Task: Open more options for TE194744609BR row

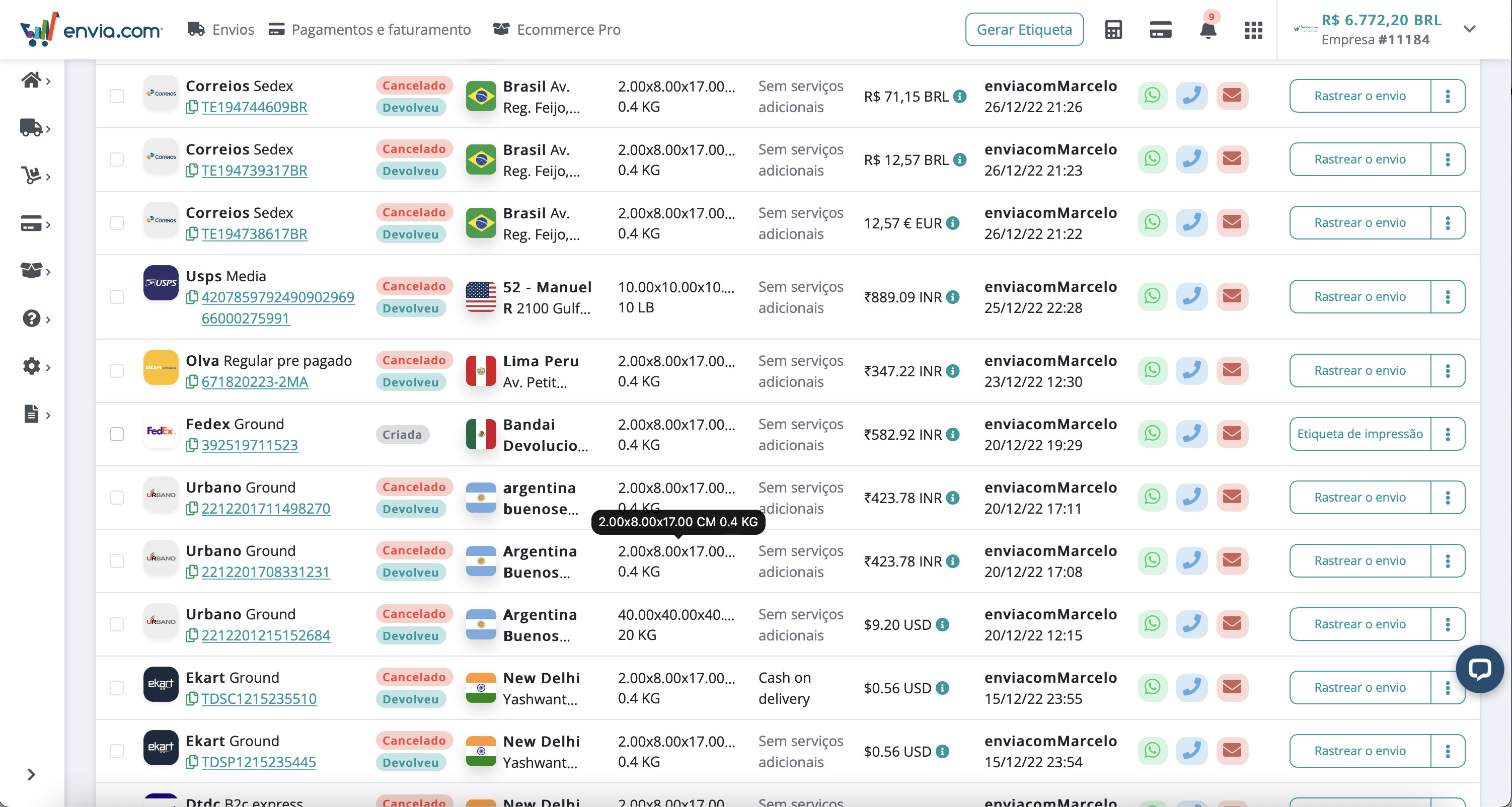Action: (x=1448, y=96)
